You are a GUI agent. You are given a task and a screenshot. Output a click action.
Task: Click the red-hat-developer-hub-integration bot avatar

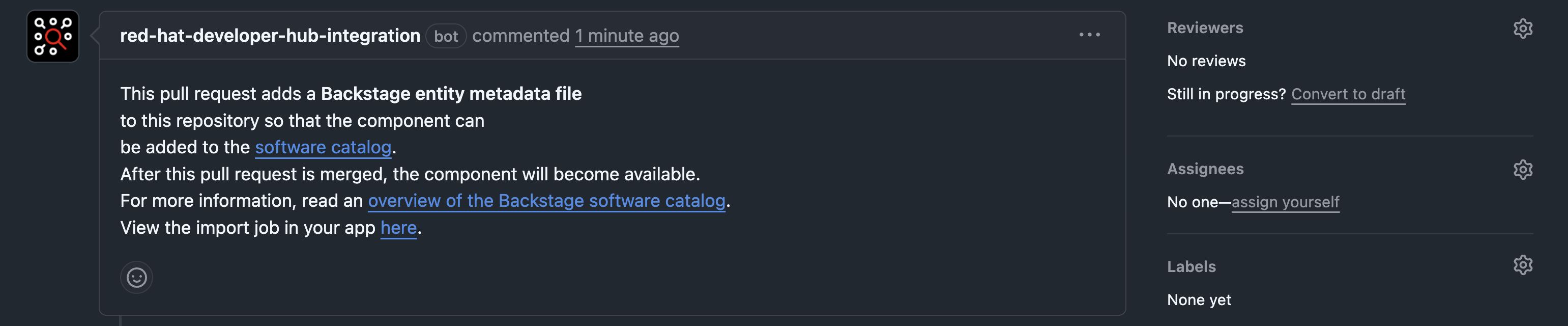[53, 36]
